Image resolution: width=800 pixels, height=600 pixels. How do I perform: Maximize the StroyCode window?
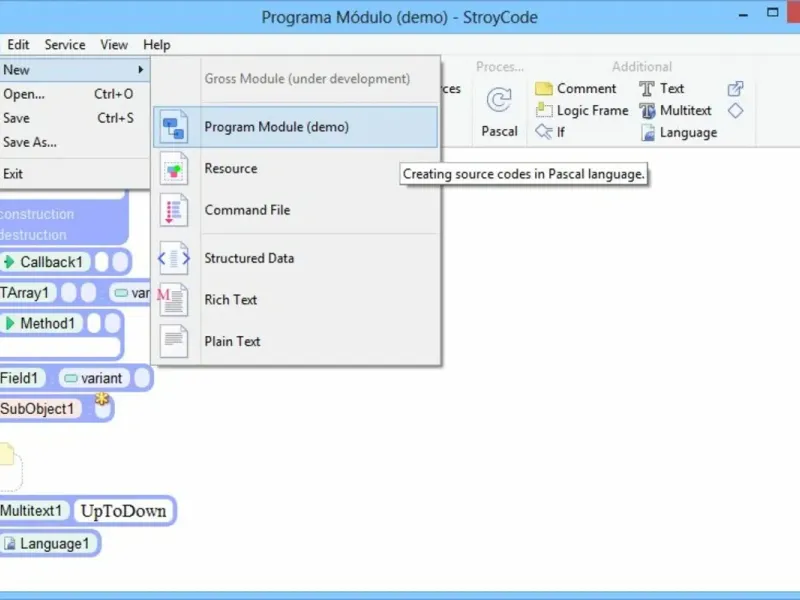click(x=772, y=13)
